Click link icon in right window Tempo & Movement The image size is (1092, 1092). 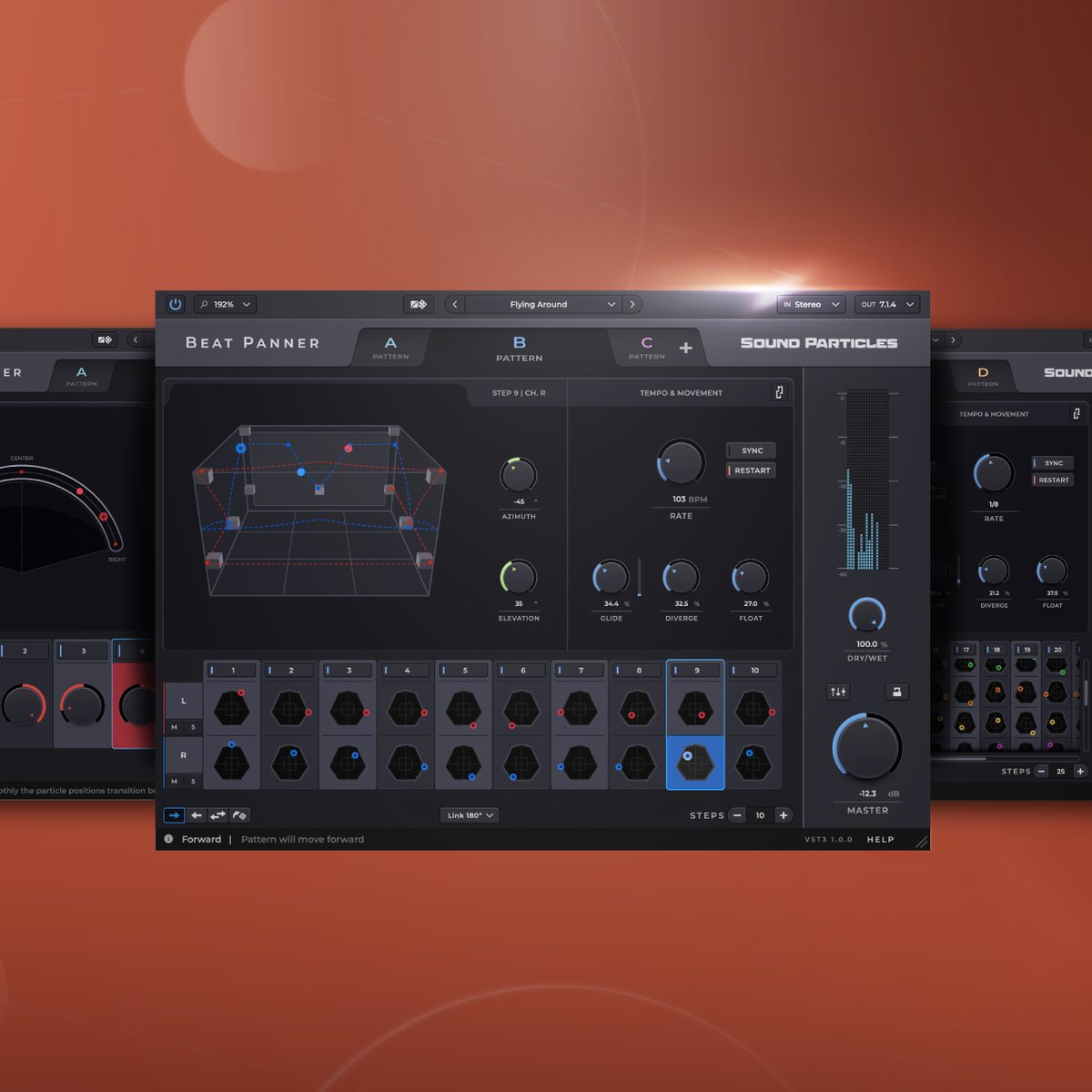click(x=1076, y=413)
